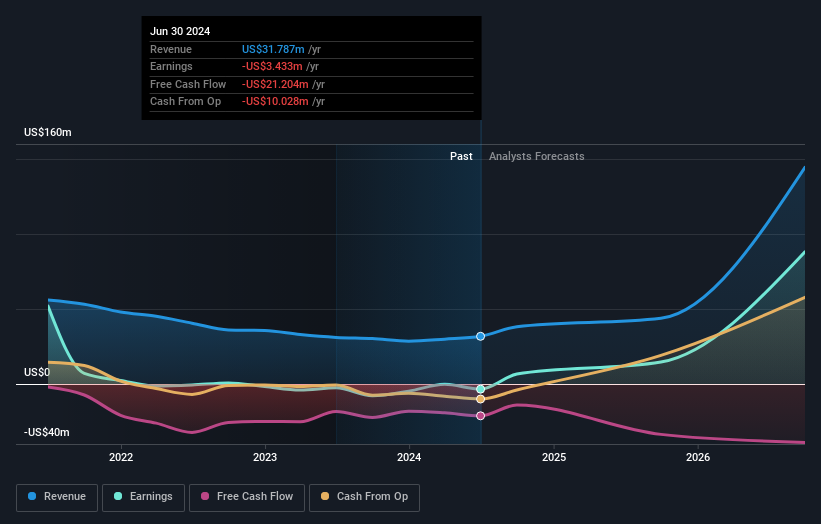The width and height of the screenshot is (821, 524).
Task: Click the Revenue row label in tooltip
Action: (171, 49)
